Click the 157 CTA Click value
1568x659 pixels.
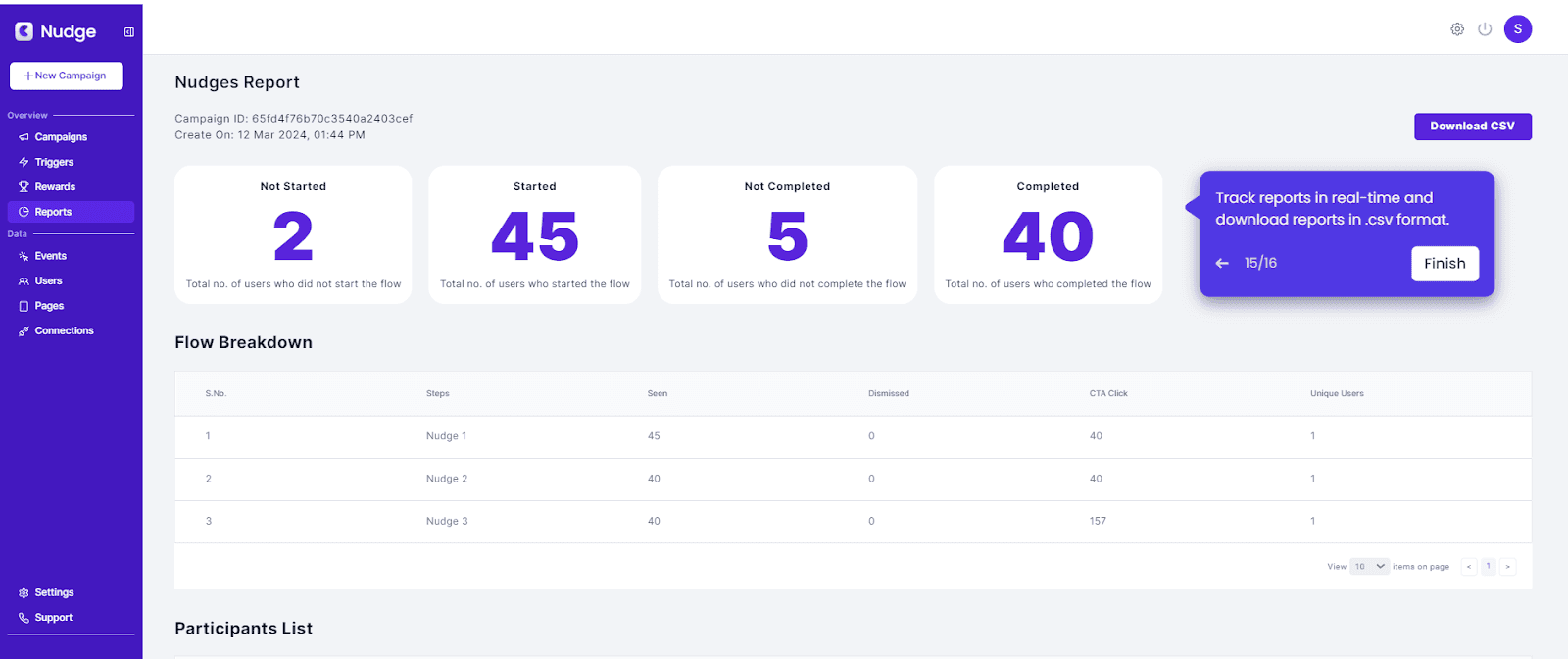[x=1098, y=521]
